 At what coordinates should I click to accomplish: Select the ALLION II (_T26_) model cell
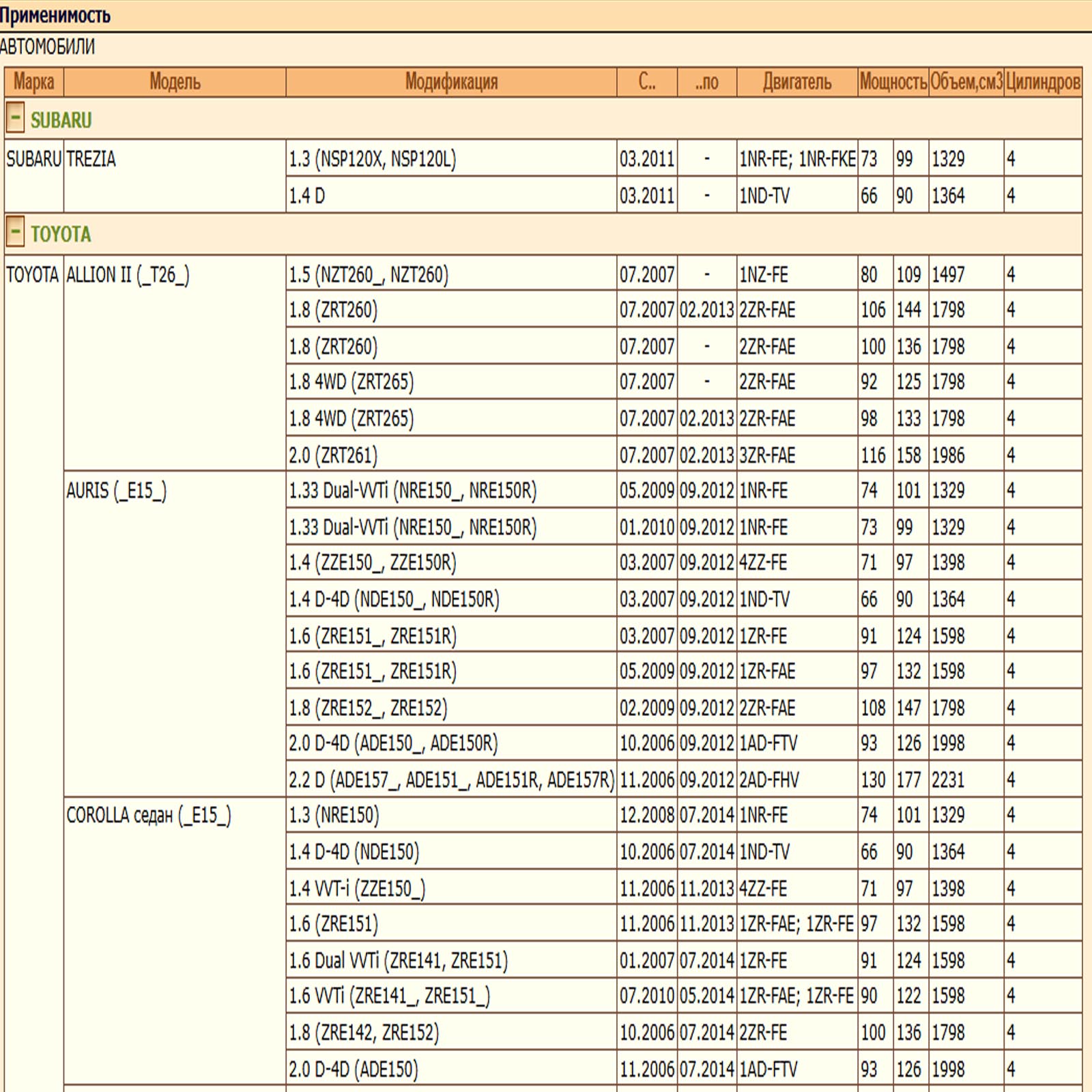point(128,275)
